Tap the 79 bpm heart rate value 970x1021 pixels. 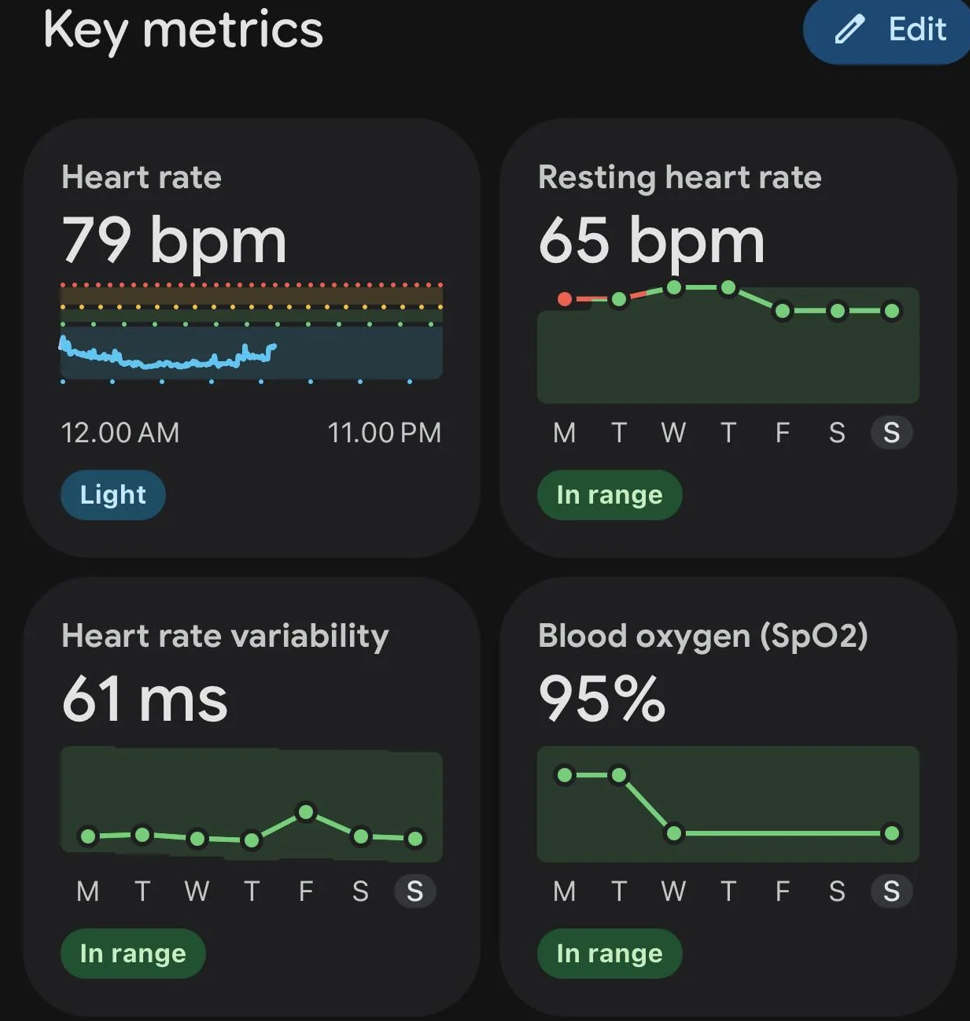coord(174,241)
